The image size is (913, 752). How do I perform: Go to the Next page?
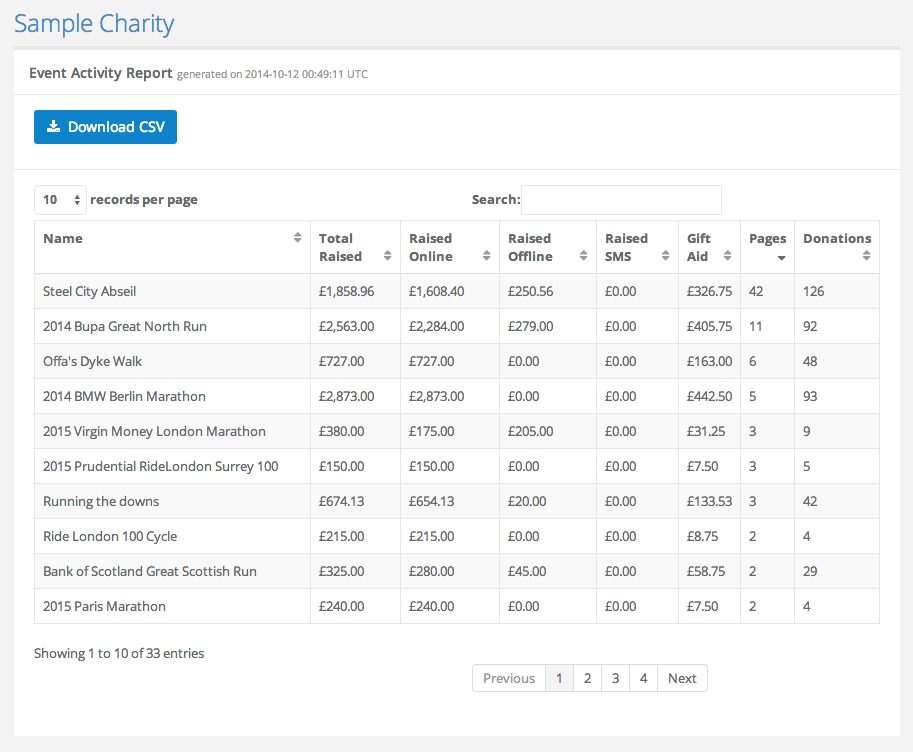coord(682,678)
